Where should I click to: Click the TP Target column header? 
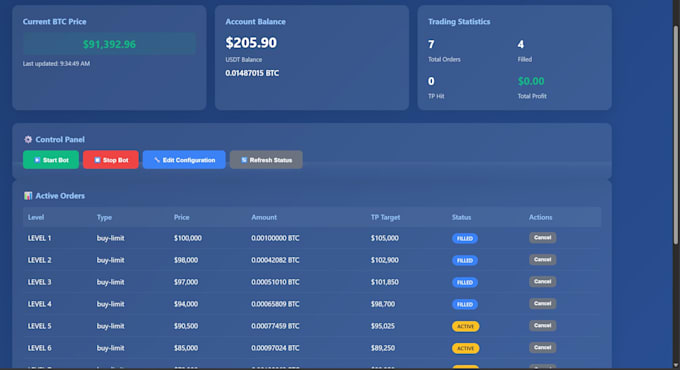(385, 217)
